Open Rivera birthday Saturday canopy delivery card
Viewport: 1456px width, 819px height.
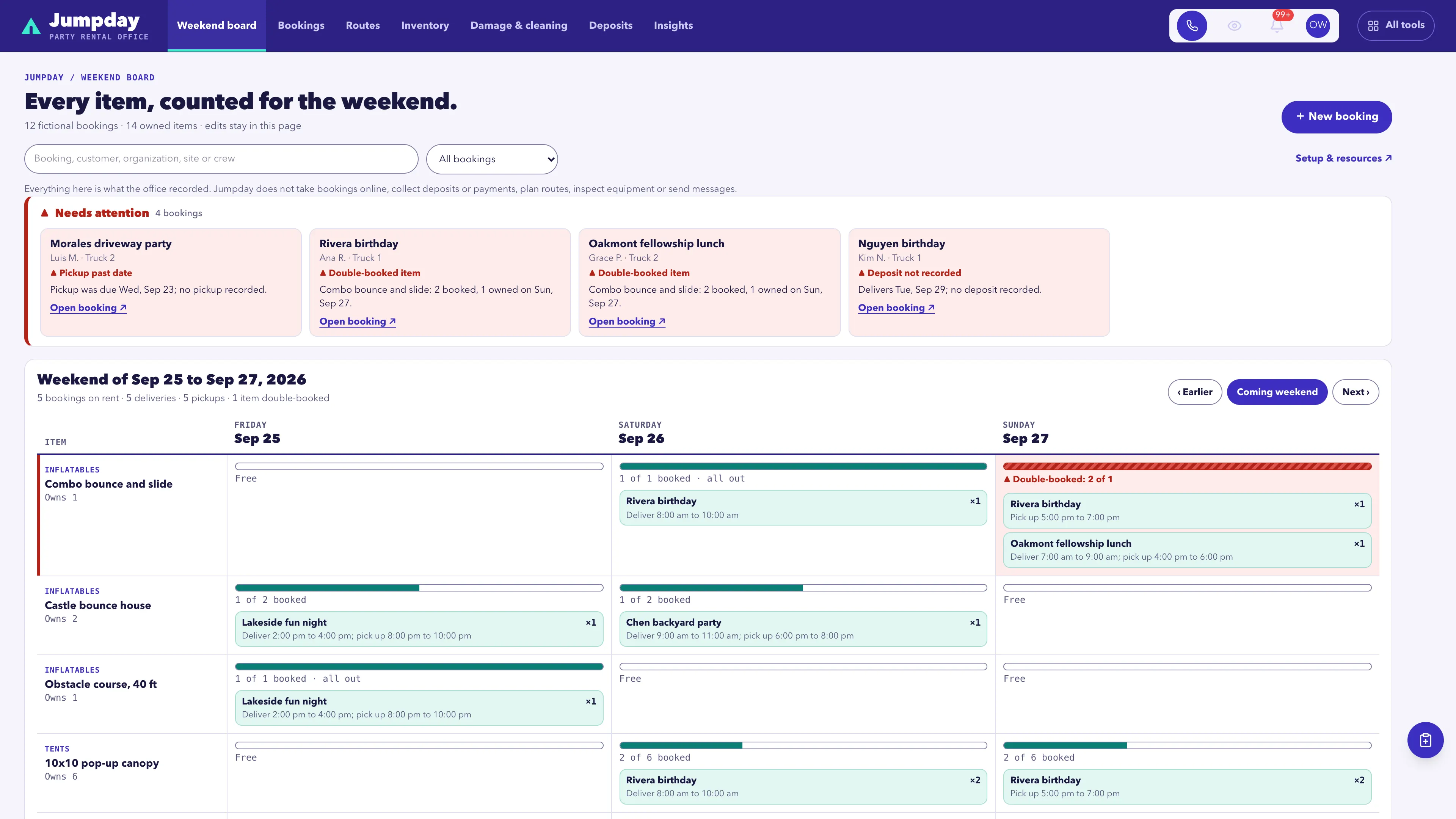803,786
